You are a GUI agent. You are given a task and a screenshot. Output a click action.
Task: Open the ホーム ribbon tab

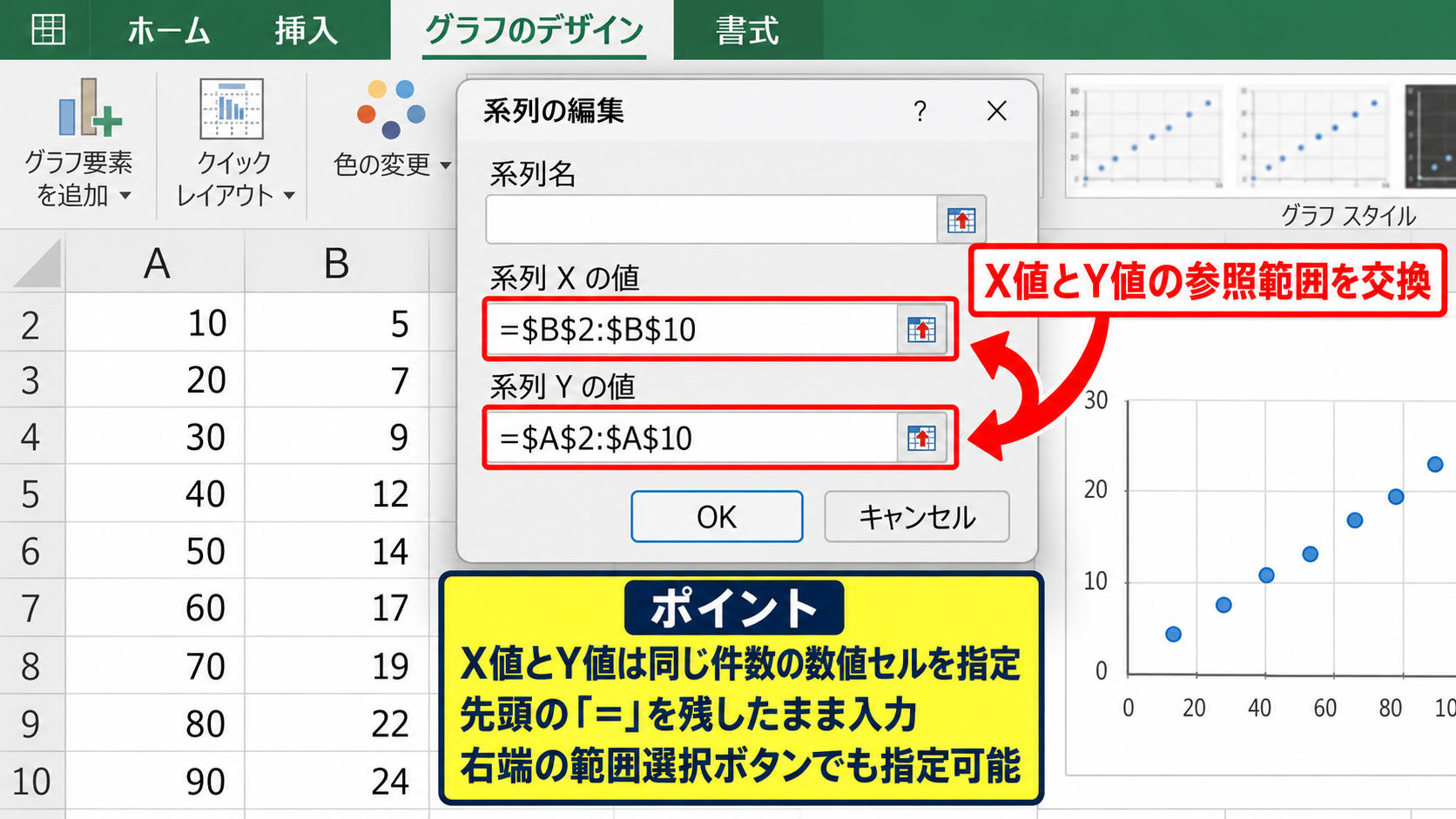(169, 31)
